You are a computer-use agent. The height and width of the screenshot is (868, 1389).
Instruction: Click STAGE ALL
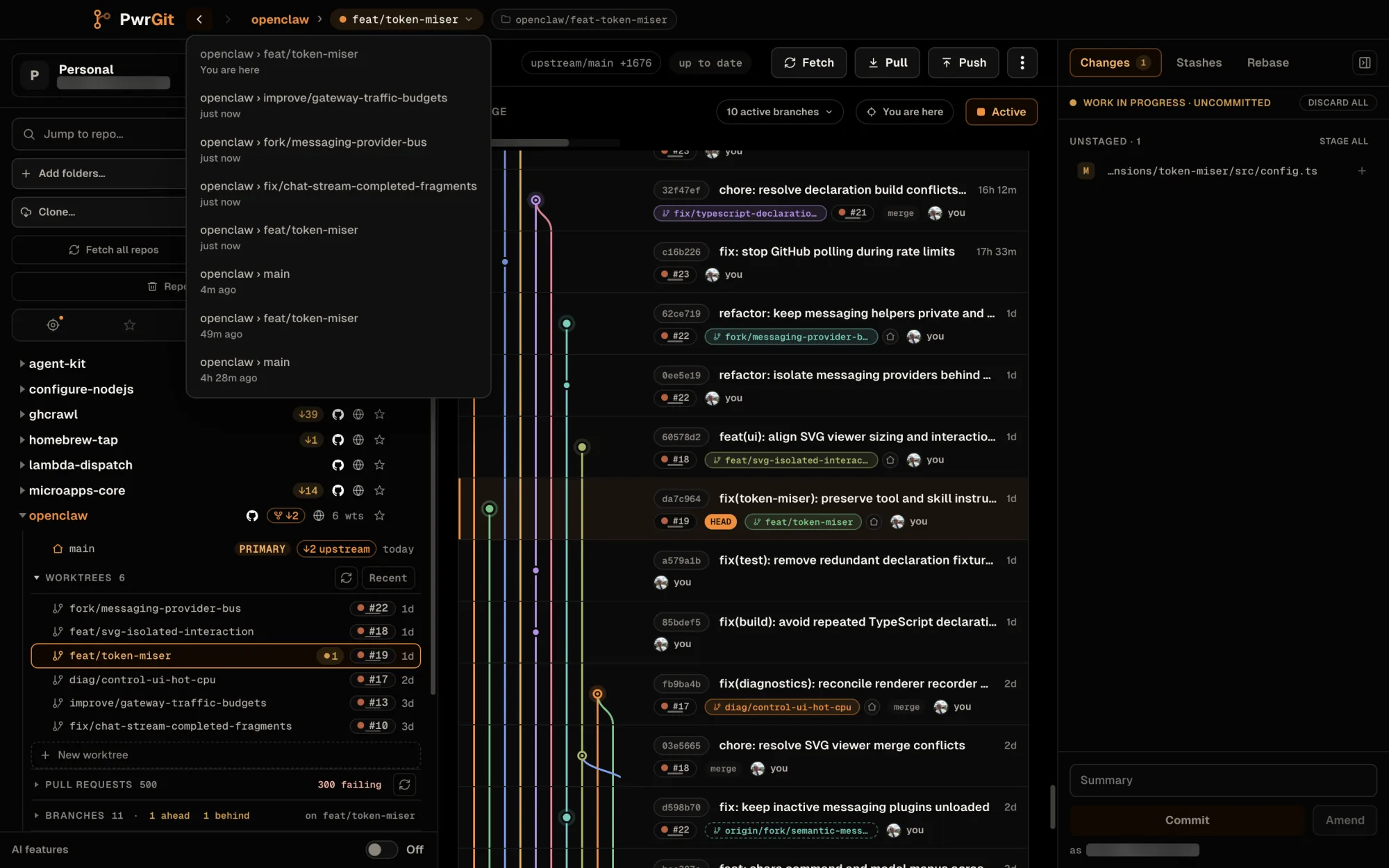[1343, 141]
